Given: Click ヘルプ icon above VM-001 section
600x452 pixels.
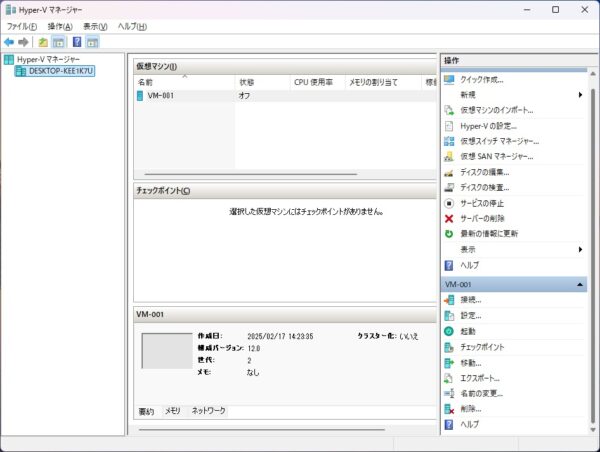Looking at the screenshot, I should coord(449,265).
